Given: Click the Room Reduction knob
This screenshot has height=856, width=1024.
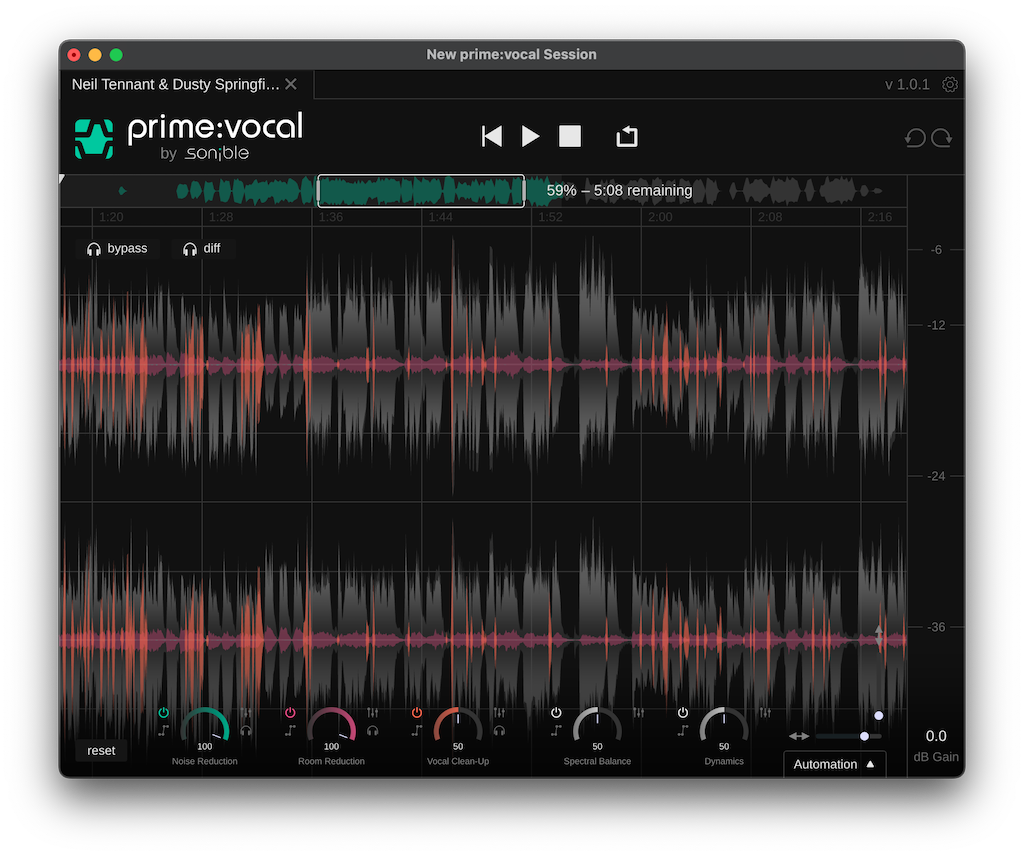Looking at the screenshot, I should pos(331,726).
